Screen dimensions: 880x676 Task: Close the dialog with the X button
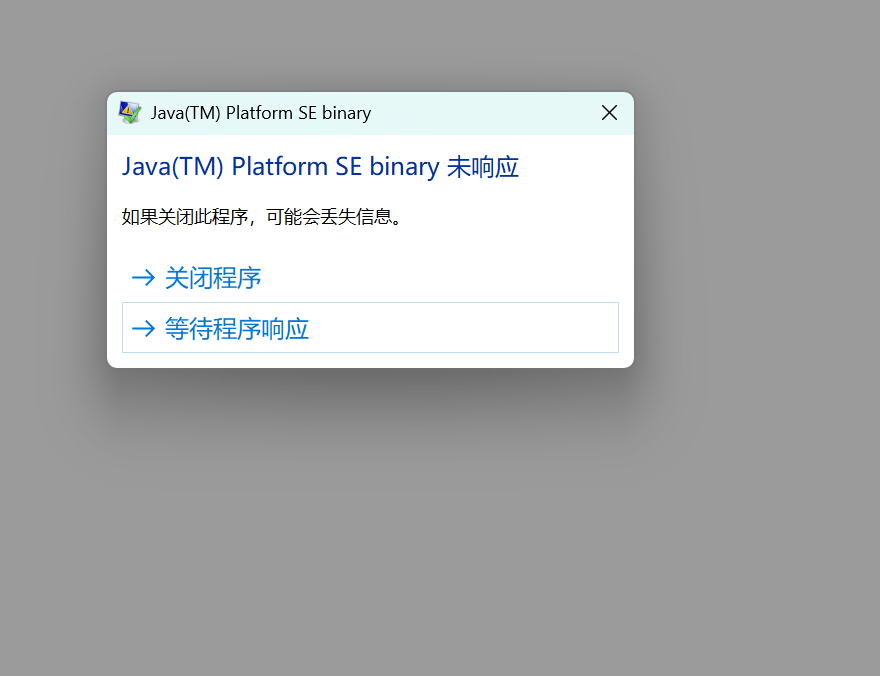click(x=609, y=113)
